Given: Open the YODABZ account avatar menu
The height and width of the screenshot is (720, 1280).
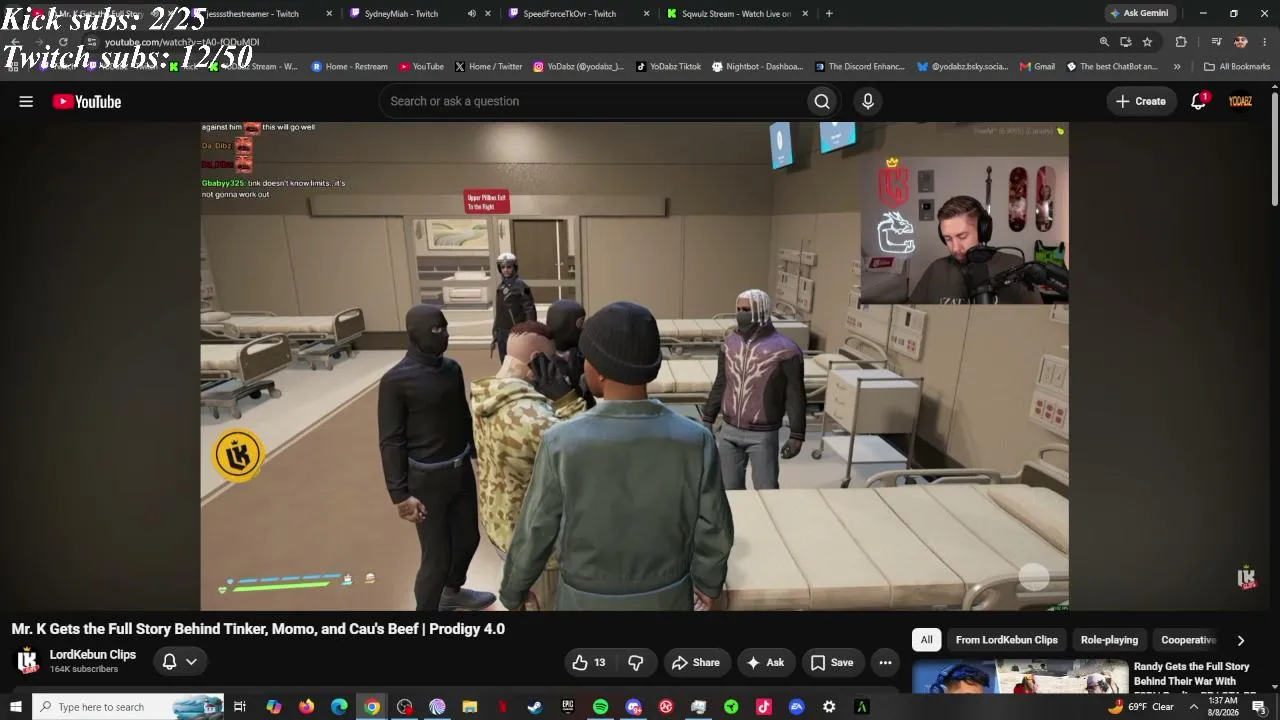Looking at the screenshot, I should 1240,101.
